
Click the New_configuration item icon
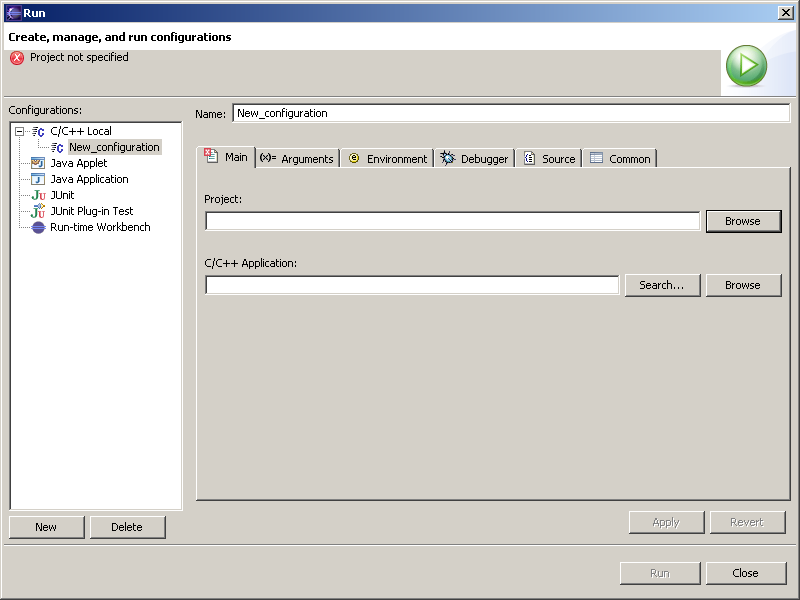click(57, 147)
